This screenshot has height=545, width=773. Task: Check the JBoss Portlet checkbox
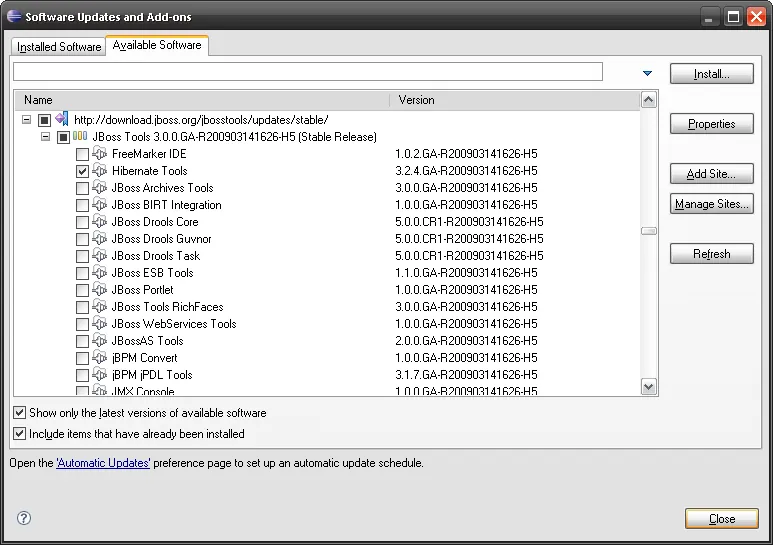(82, 290)
